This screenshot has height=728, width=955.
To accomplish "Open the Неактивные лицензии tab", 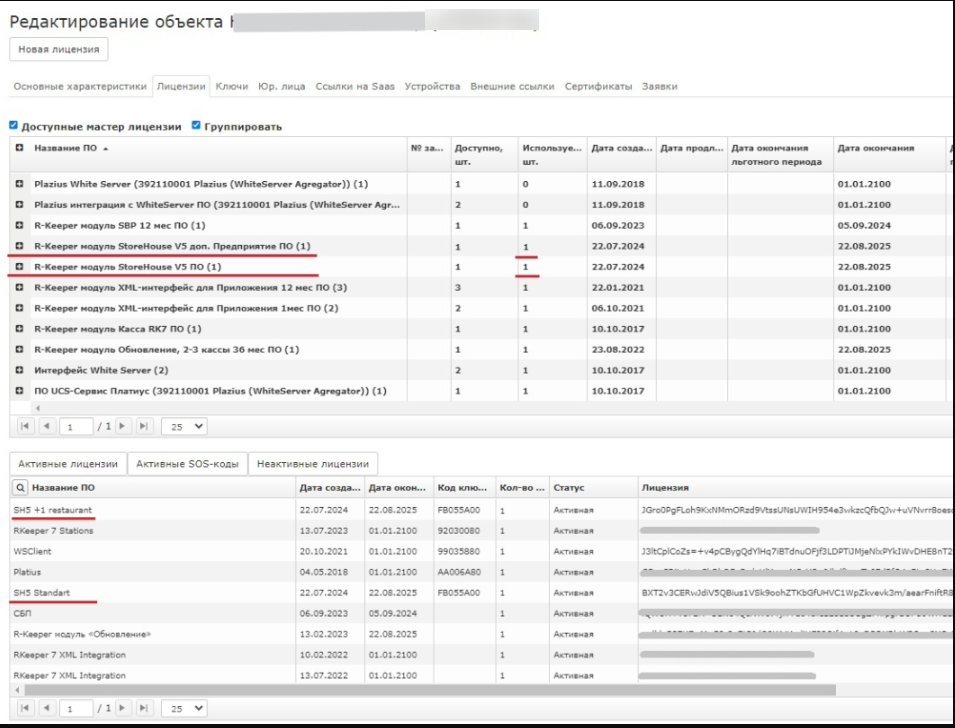I will pos(313,464).
